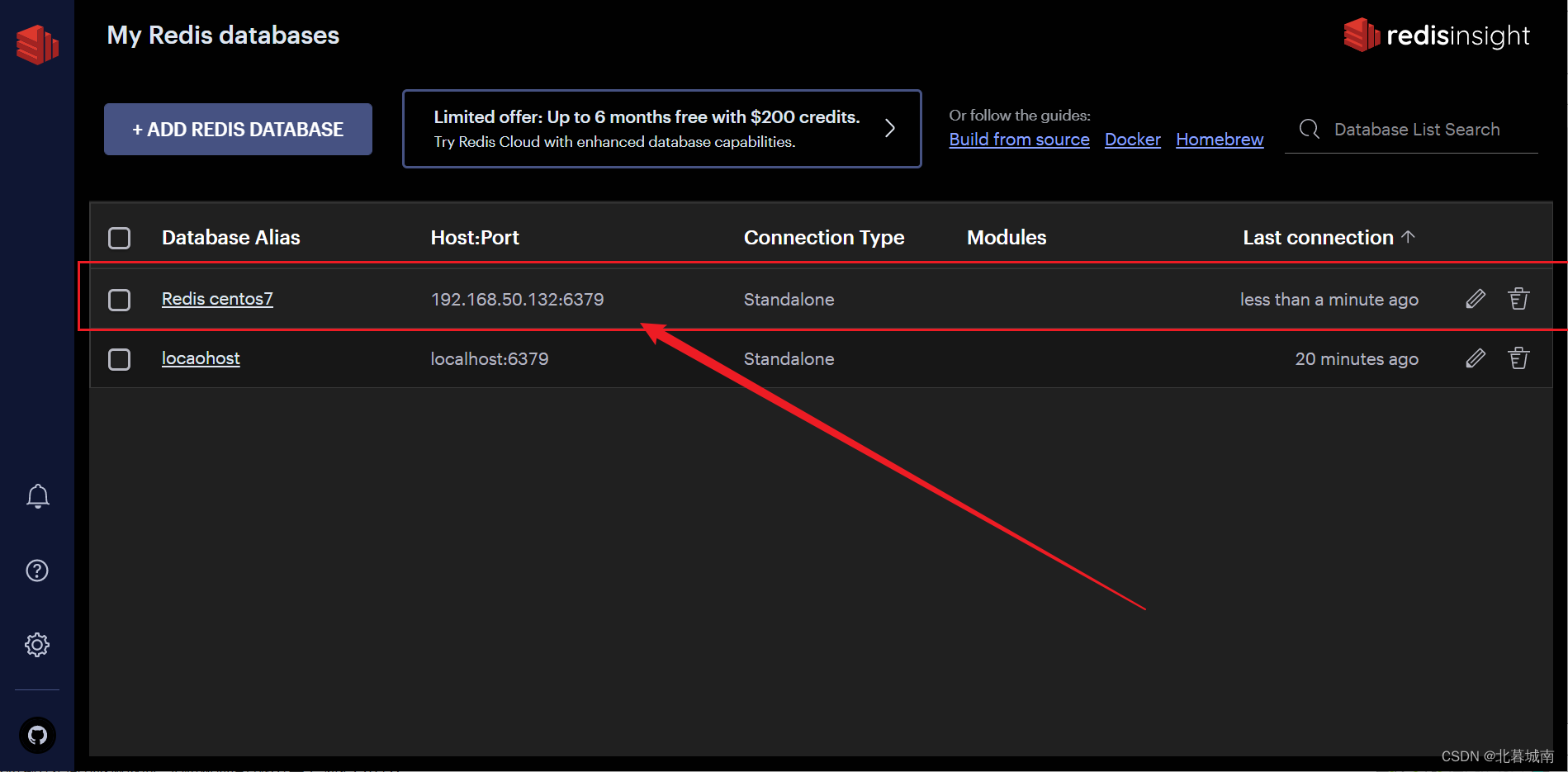Click the 'less than a minute ago' cell
This screenshot has height=772, width=1568.
click(1329, 300)
